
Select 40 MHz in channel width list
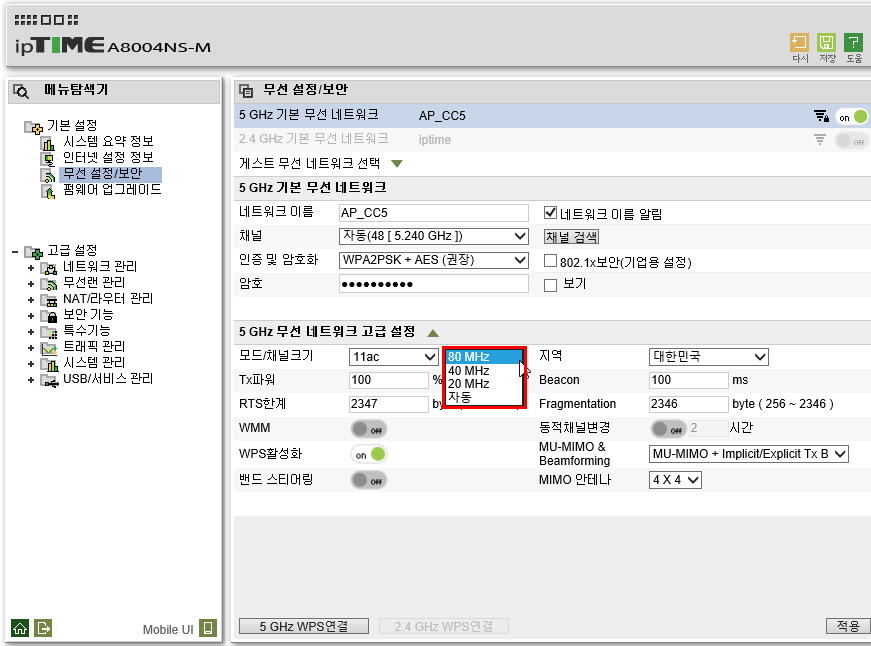coord(483,370)
